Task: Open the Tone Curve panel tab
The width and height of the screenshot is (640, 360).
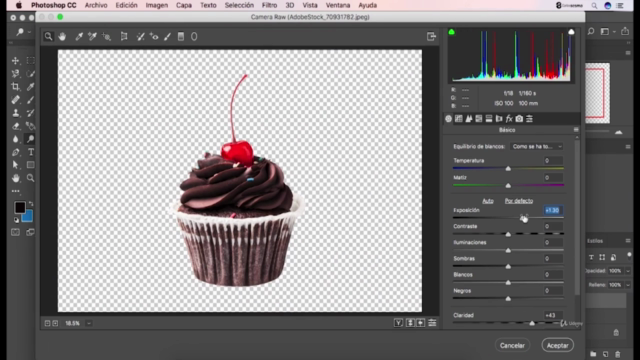Action: (x=459, y=119)
